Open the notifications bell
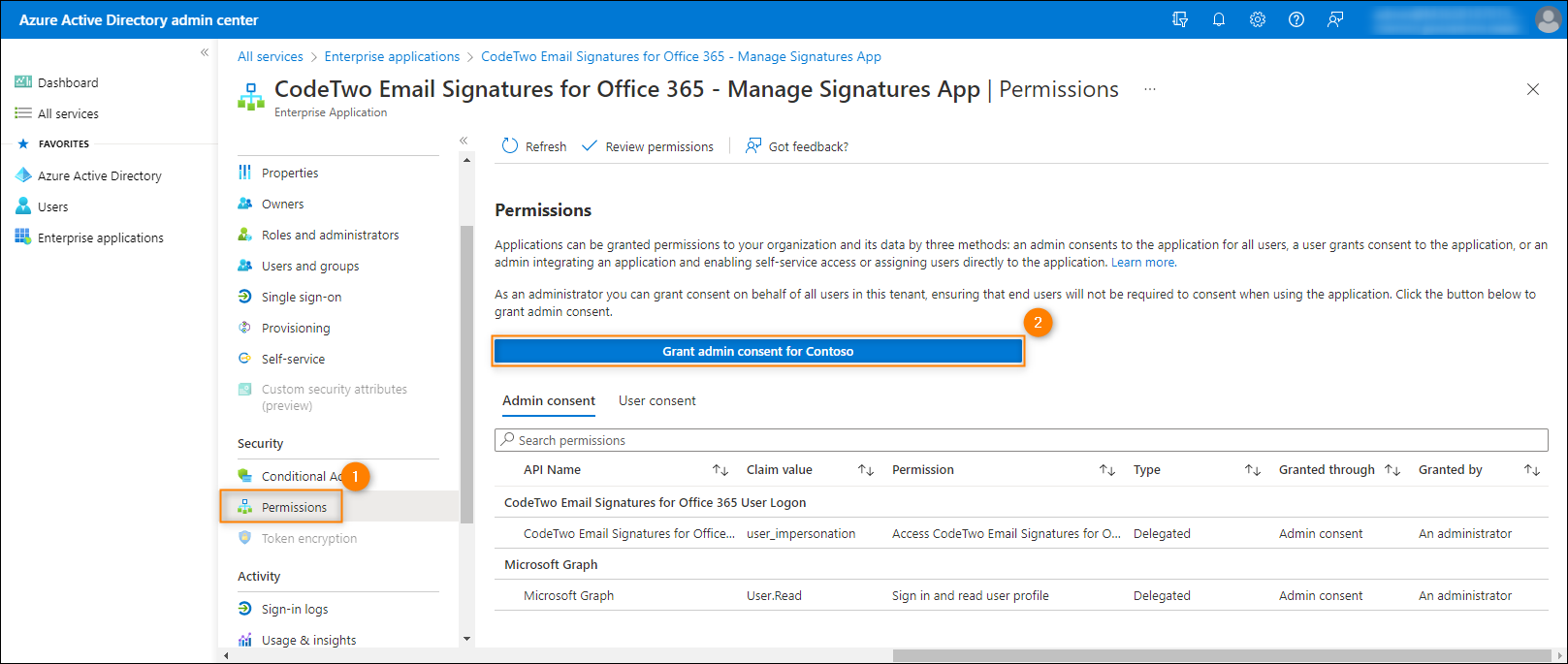 tap(1219, 19)
